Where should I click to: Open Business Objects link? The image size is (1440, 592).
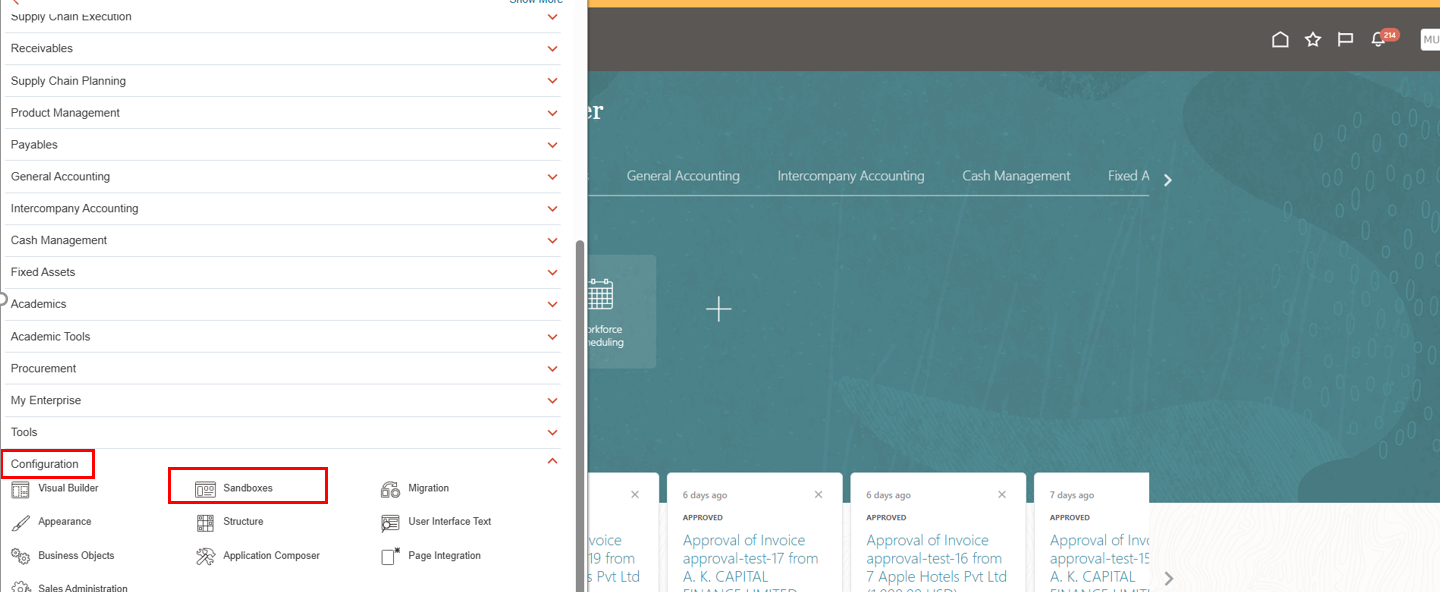[x=76, y=555]
